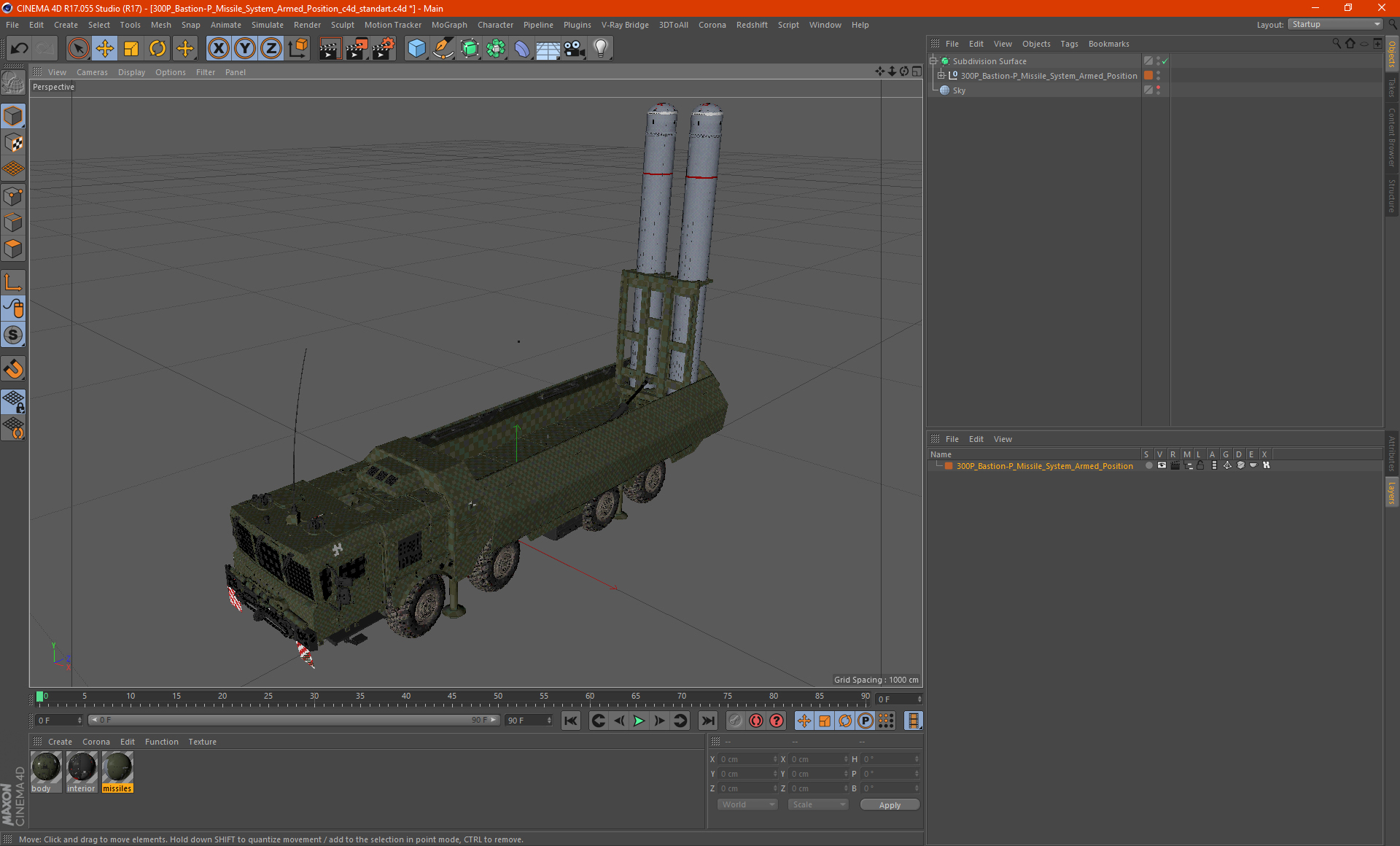1400x846 pixels.
Task: Toggle Subdivision Surface enable checkmark
Action: (1164, 61)
